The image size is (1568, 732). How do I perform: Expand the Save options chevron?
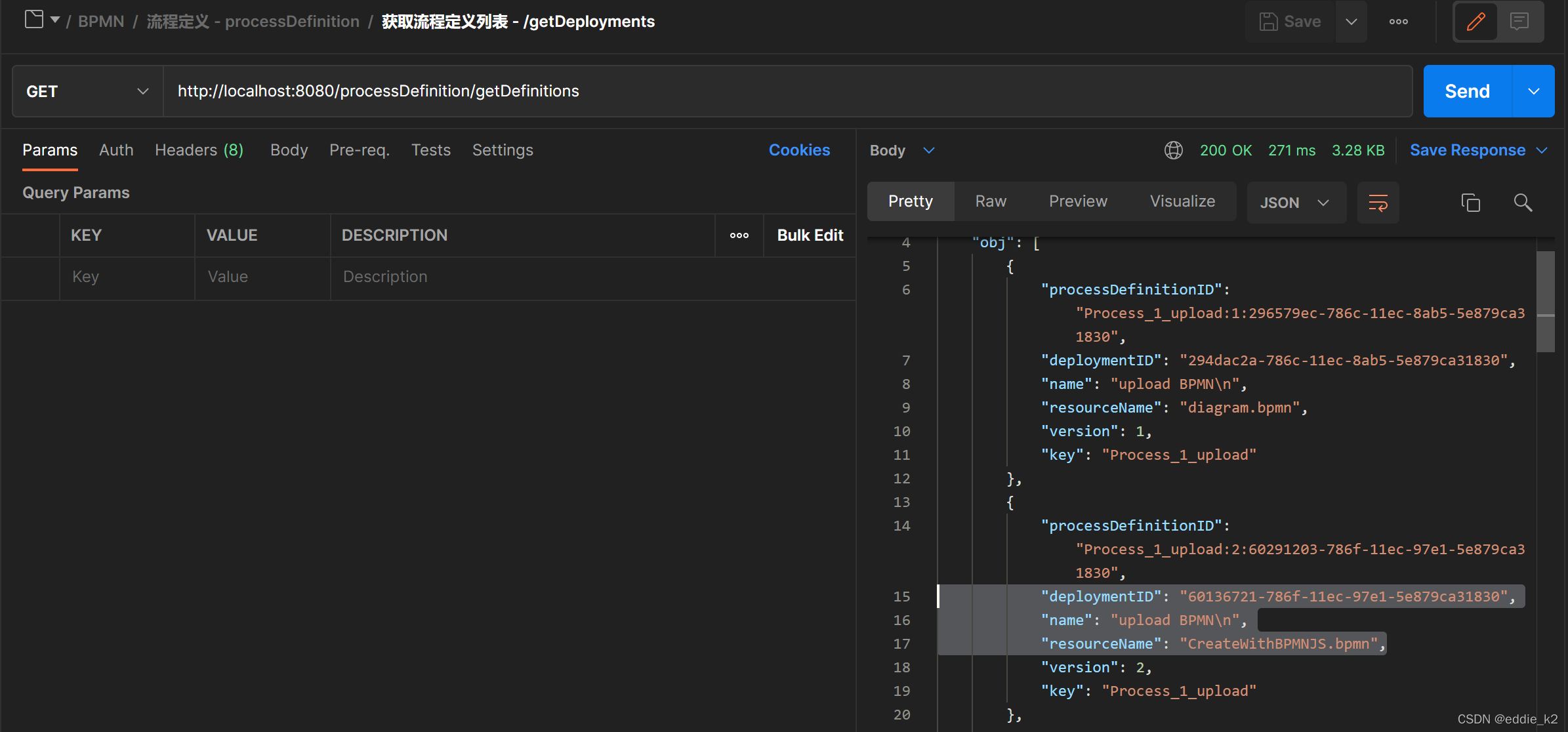(x=1351, y=22)
